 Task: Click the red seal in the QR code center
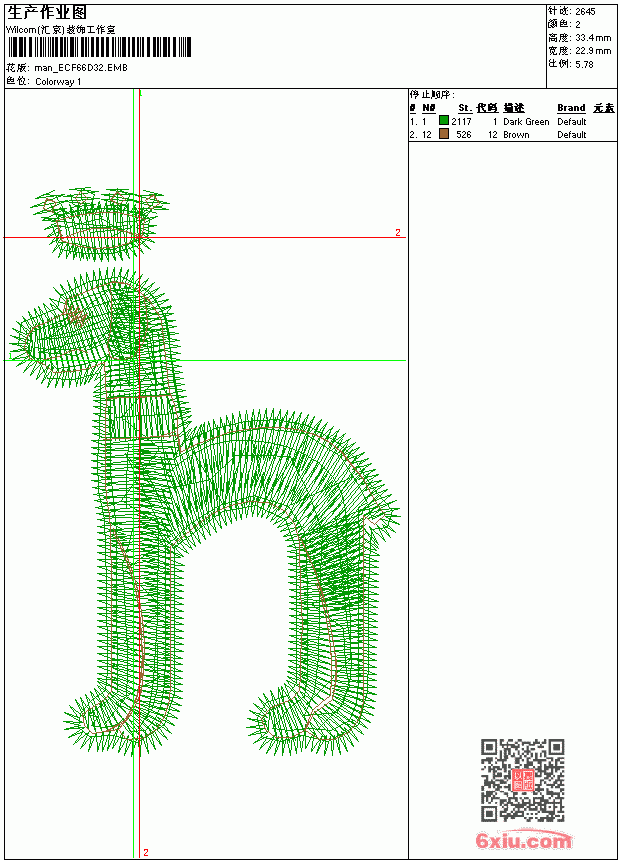[x=523, y=780]
